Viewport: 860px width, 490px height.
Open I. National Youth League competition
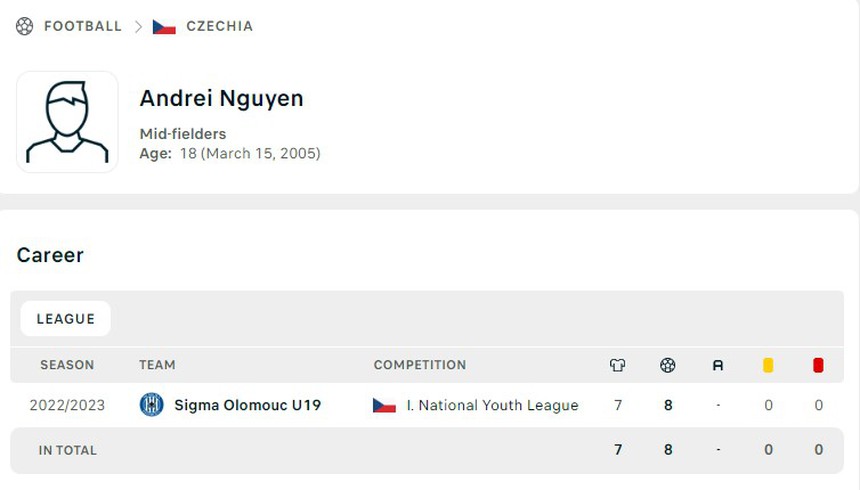point(492,405)
